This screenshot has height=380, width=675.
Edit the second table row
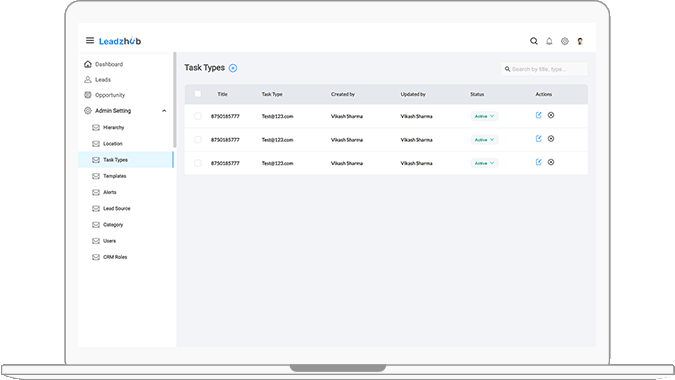pyautogui.click(x=539, y=139)
